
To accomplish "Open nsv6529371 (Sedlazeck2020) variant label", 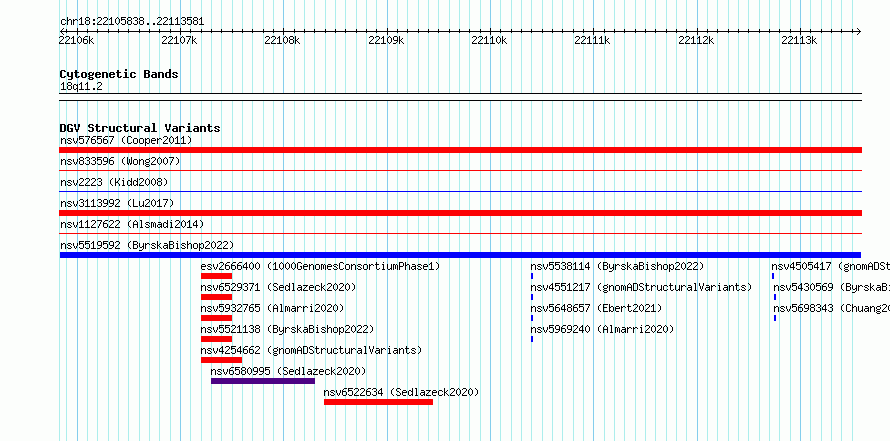I will [278, 287].
